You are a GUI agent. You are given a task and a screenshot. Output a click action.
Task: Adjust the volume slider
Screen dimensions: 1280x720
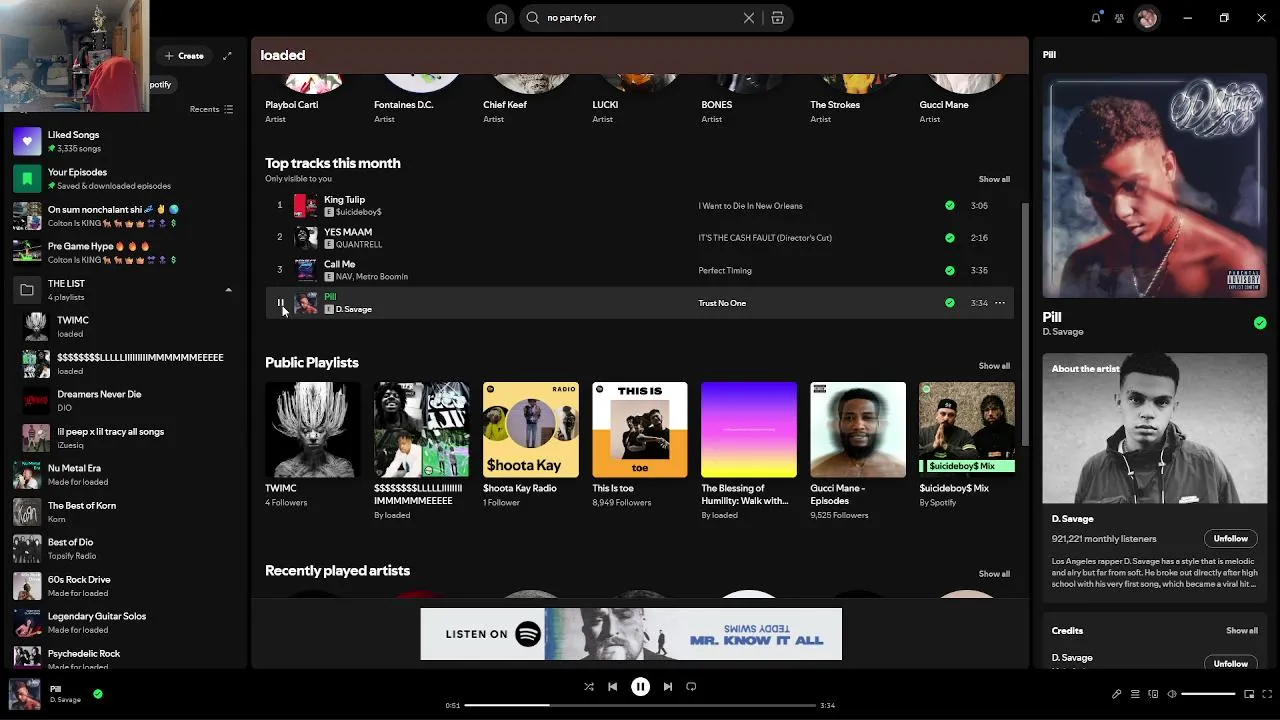(x=1208, y=694)
